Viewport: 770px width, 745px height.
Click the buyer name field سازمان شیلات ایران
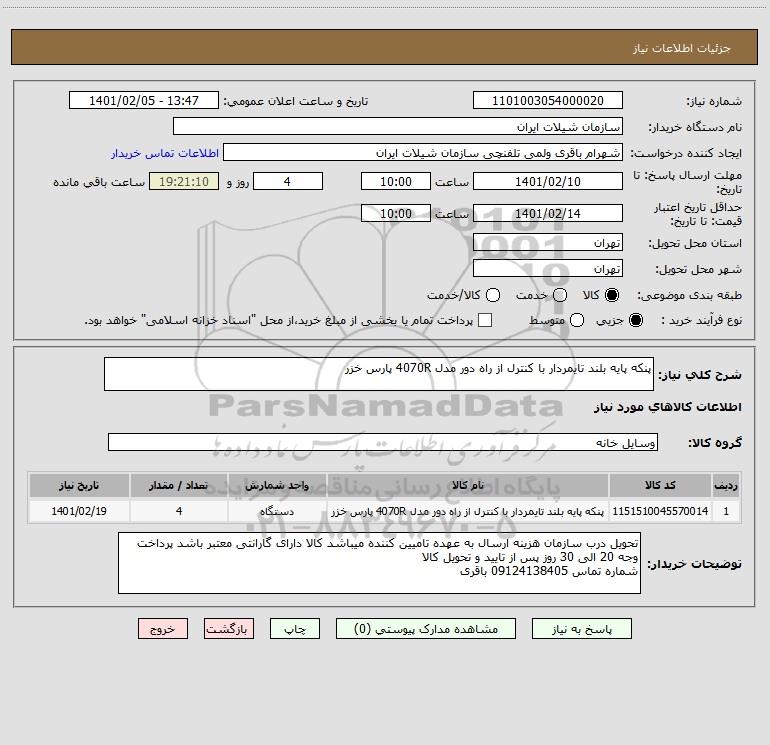[398, 127]
